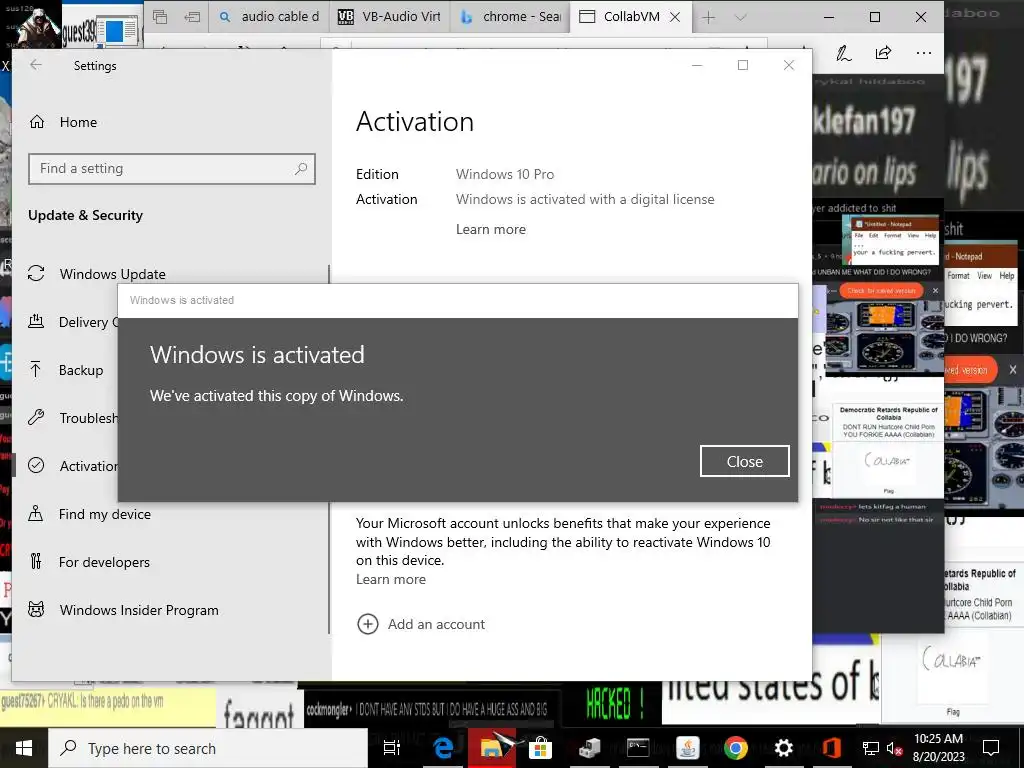Image resolution: width=1024 pixels, height=768 pixels.
Task: Open Find my device settings
Action: (x=104, y=514)
